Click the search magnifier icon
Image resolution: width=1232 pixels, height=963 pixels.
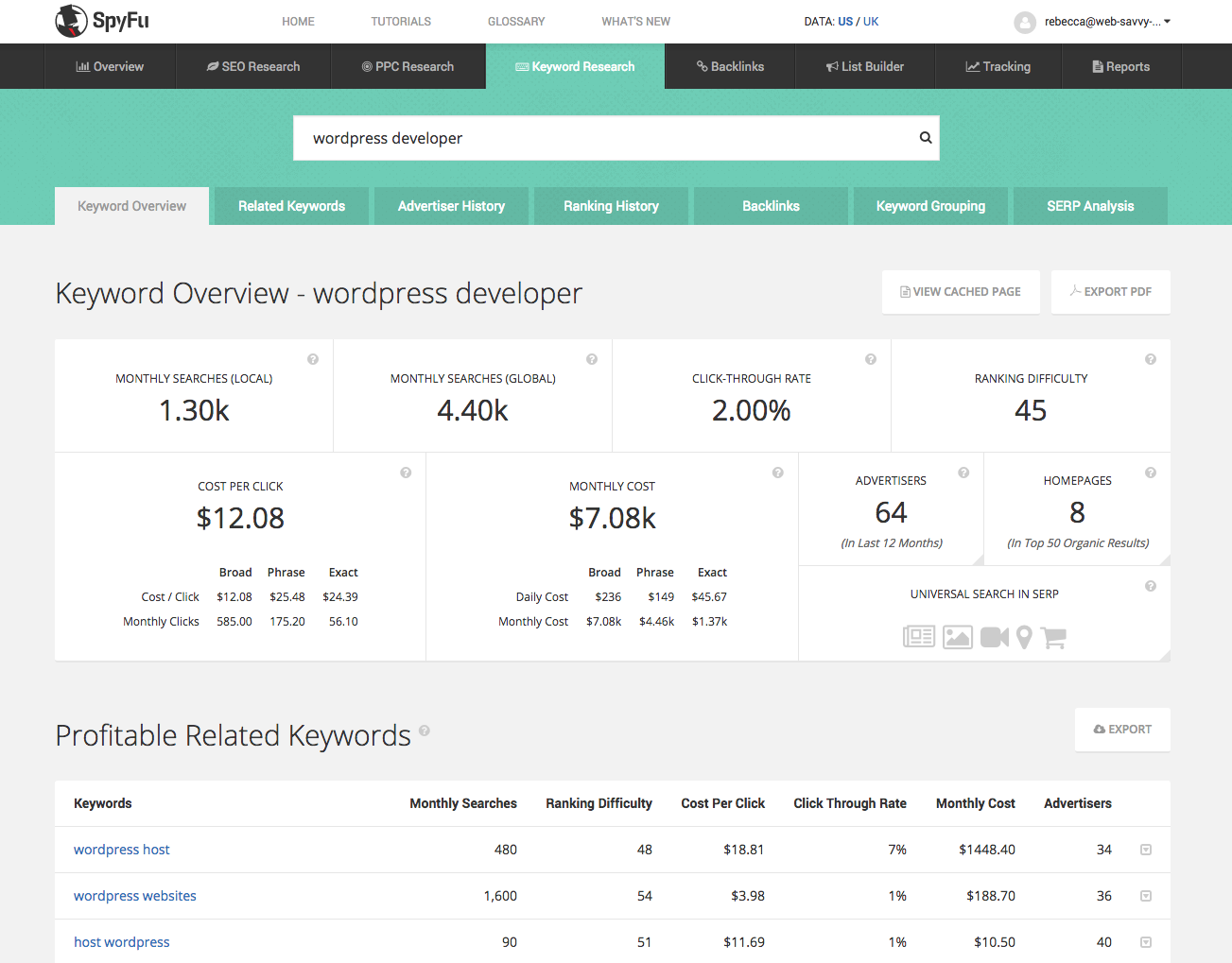[x=926, y=138]
